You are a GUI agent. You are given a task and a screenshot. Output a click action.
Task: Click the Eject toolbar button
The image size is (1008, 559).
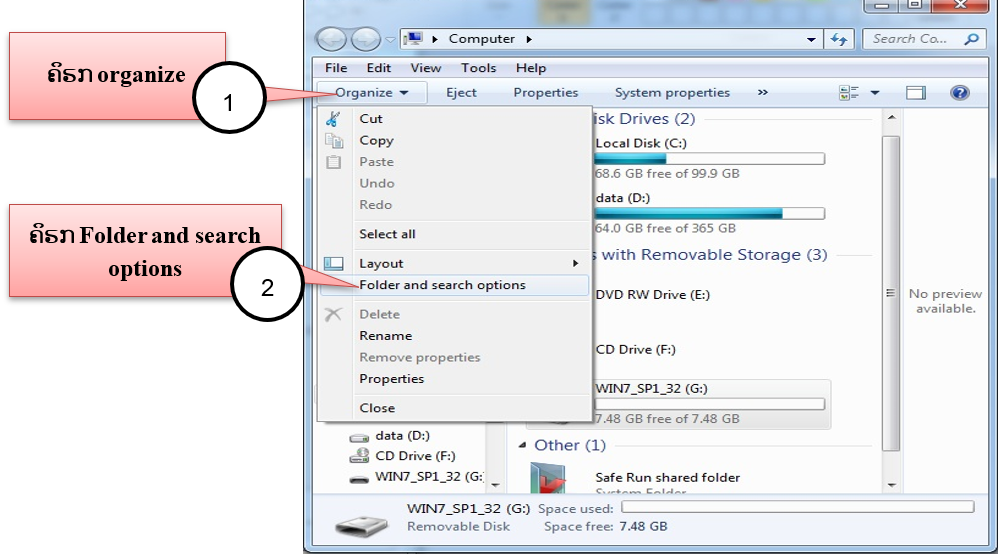coord(461,93)
